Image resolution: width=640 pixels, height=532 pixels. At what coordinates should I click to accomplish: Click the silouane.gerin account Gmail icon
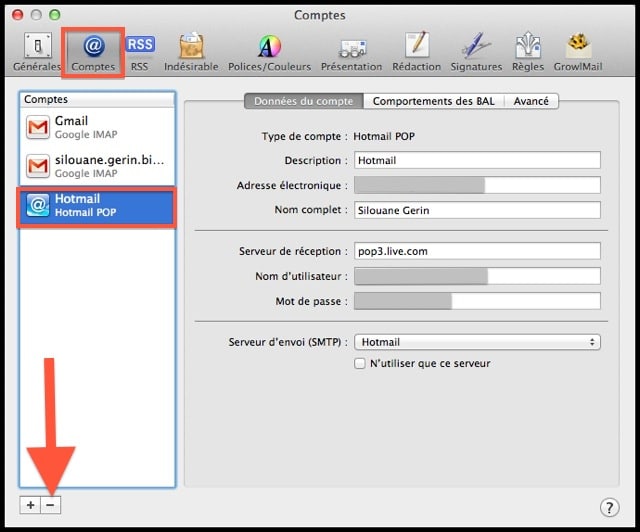[38, 166]
